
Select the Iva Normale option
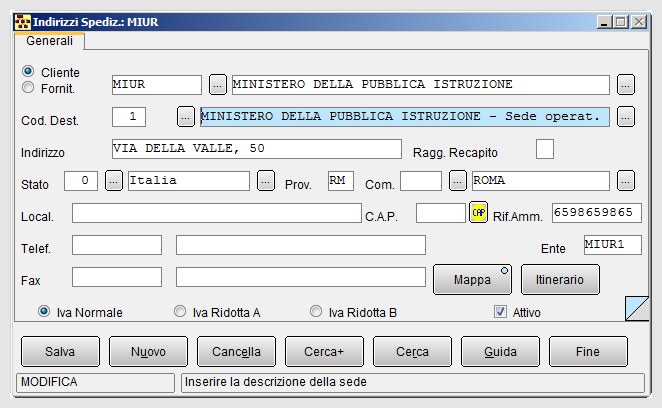coord(44,311)
